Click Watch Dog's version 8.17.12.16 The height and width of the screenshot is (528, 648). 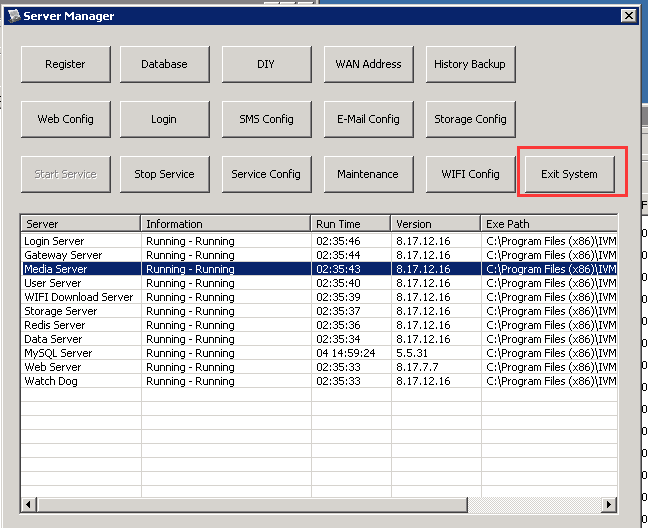point(423,381)
